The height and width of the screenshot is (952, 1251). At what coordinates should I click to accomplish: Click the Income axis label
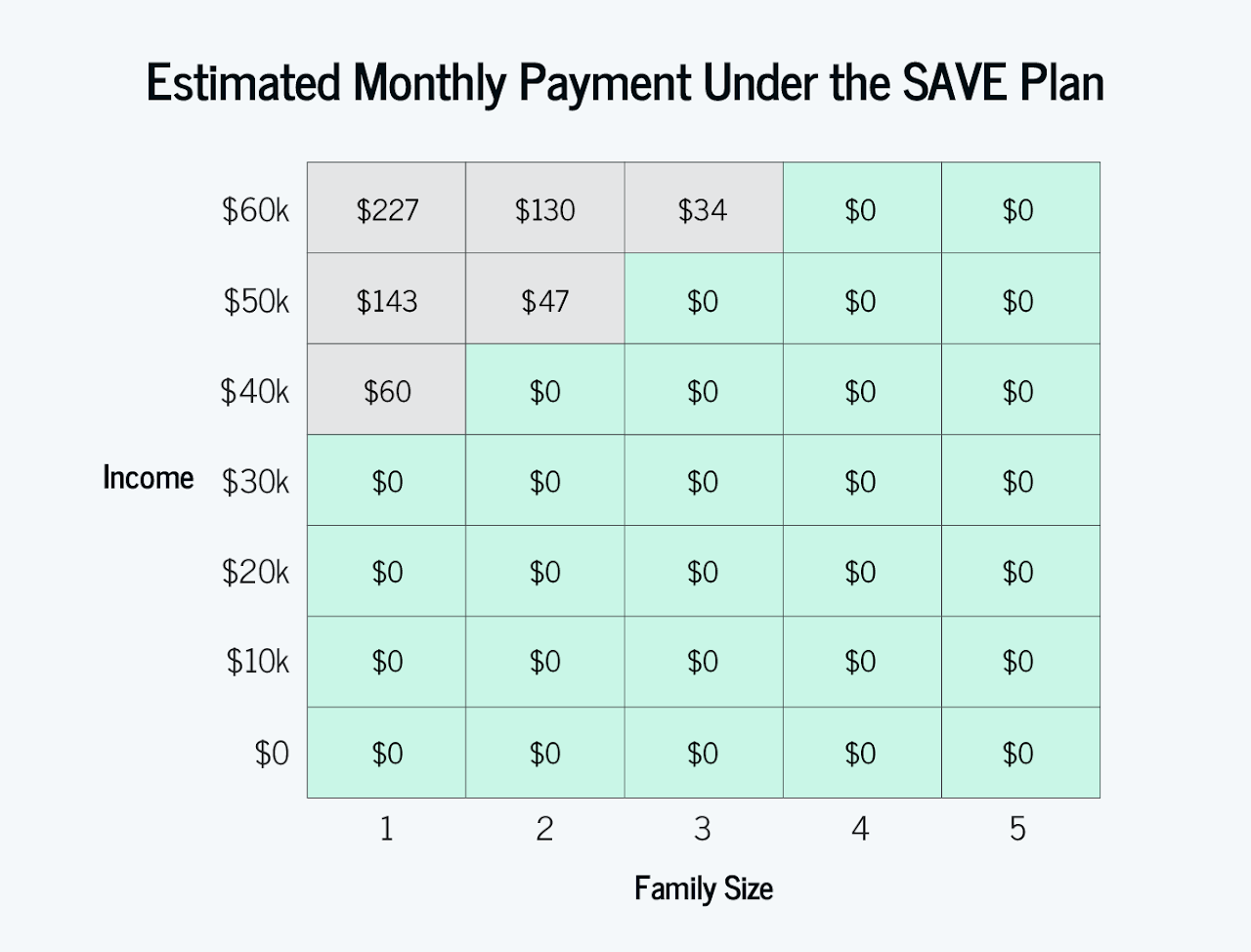click(x=149, y=477)
